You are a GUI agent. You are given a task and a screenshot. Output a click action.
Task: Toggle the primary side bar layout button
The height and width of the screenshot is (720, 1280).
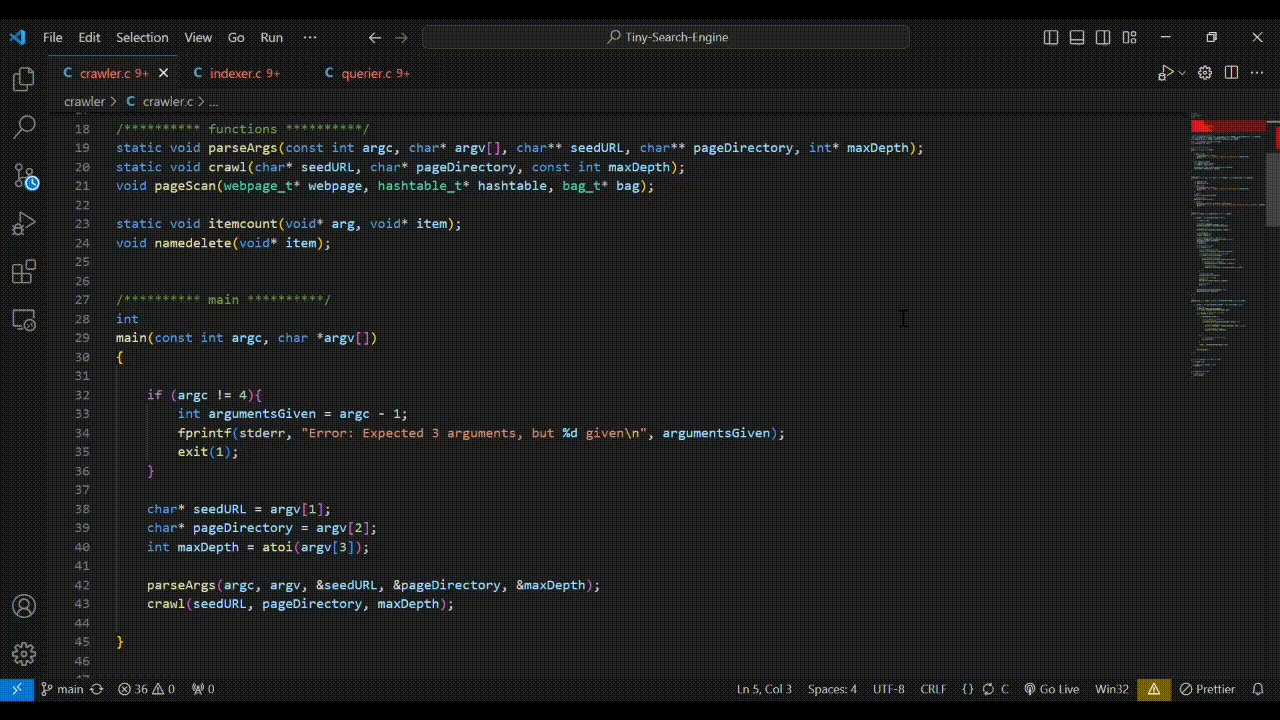point(1051,37)
